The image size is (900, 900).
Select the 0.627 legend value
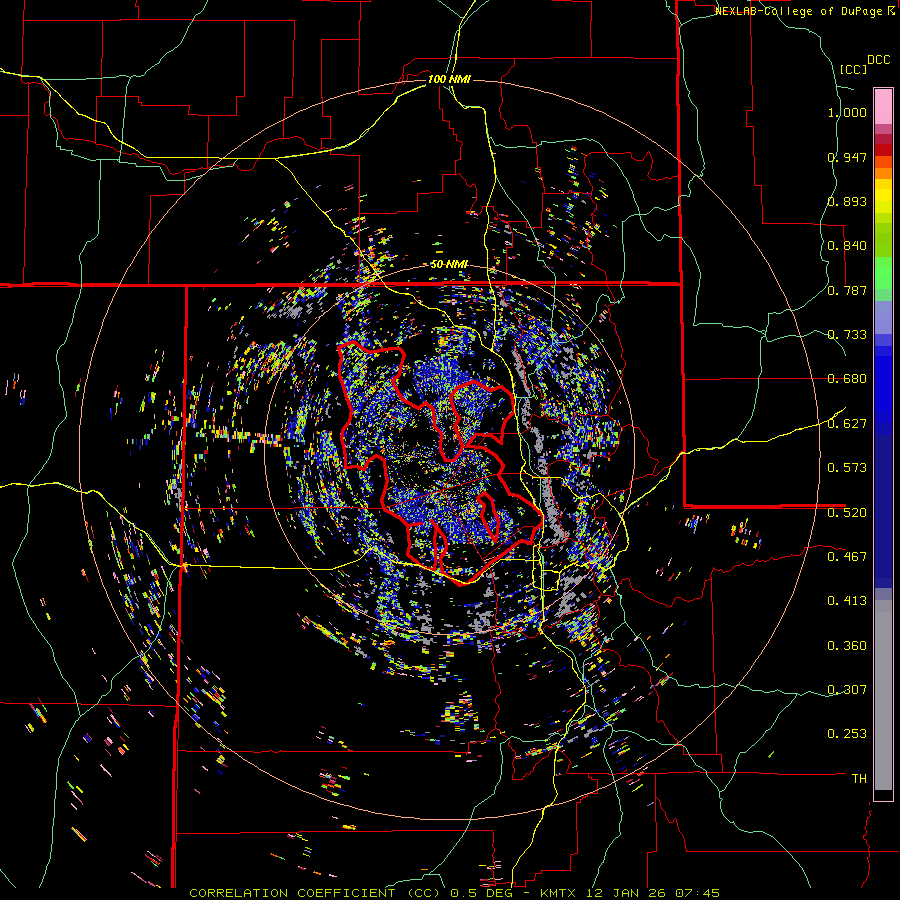click(x=847, y=424)
